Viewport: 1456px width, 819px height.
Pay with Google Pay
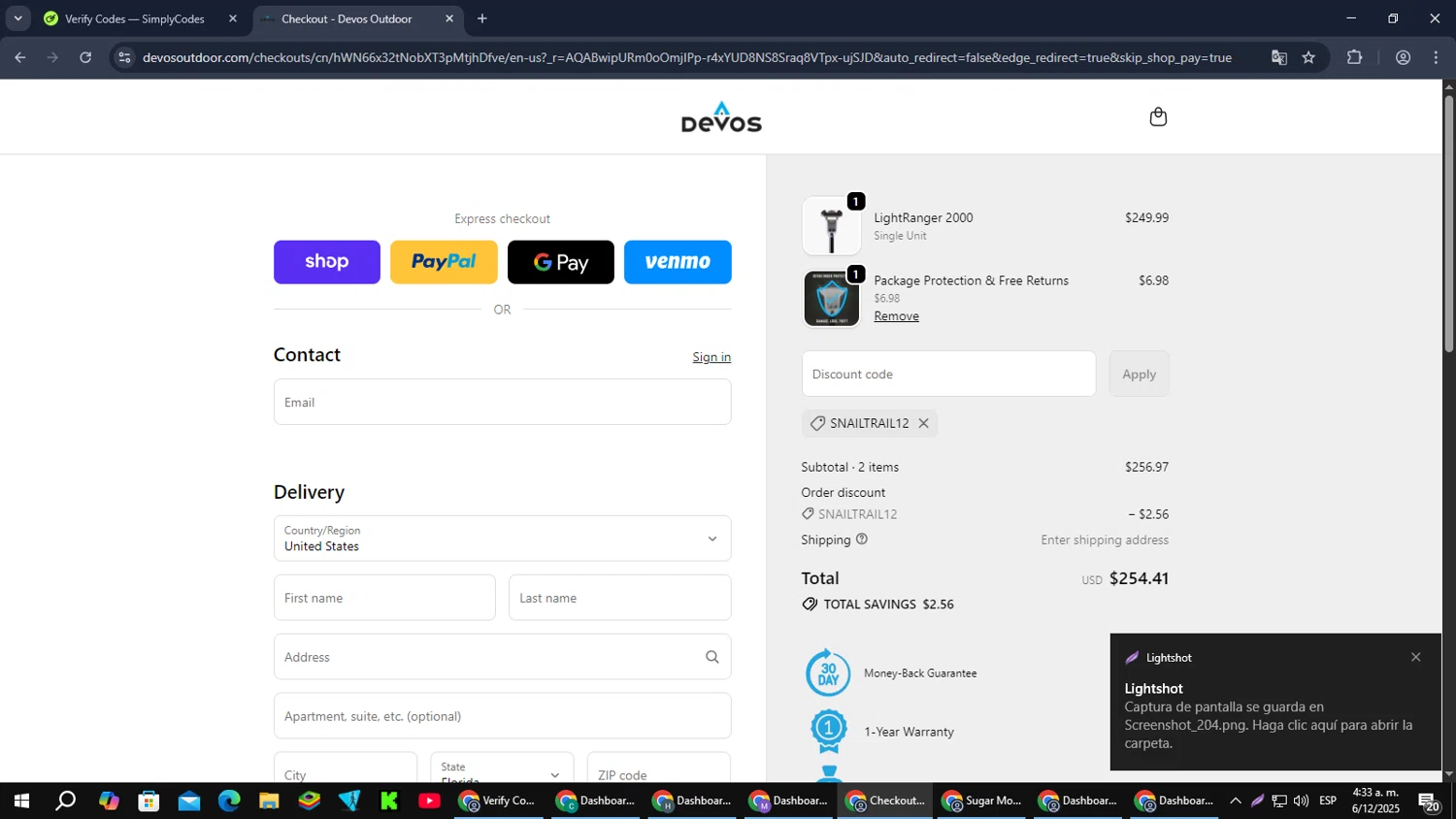coord(561,262)
